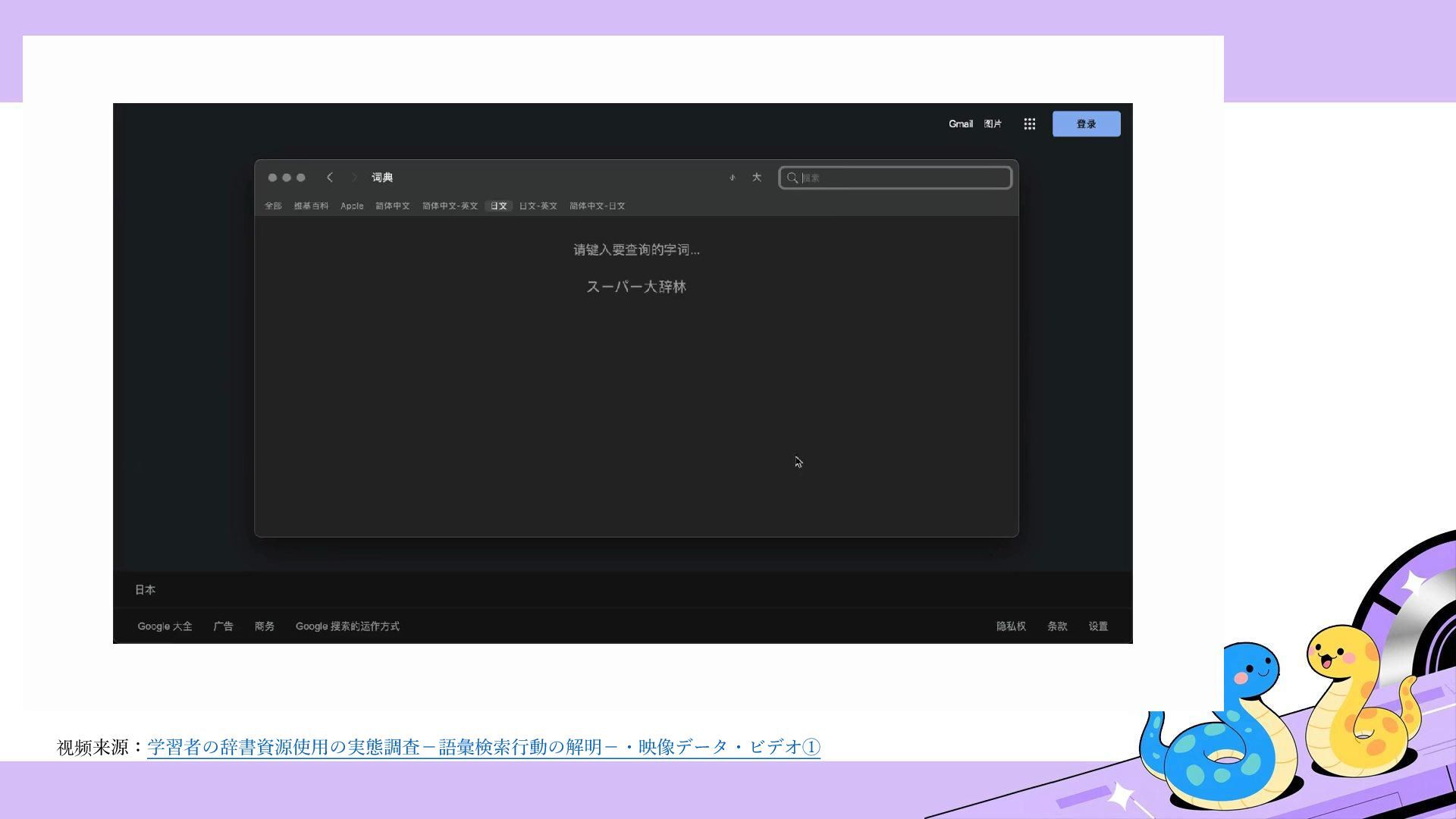Open the 简体中文 dictionary tab

pos(392,206)
